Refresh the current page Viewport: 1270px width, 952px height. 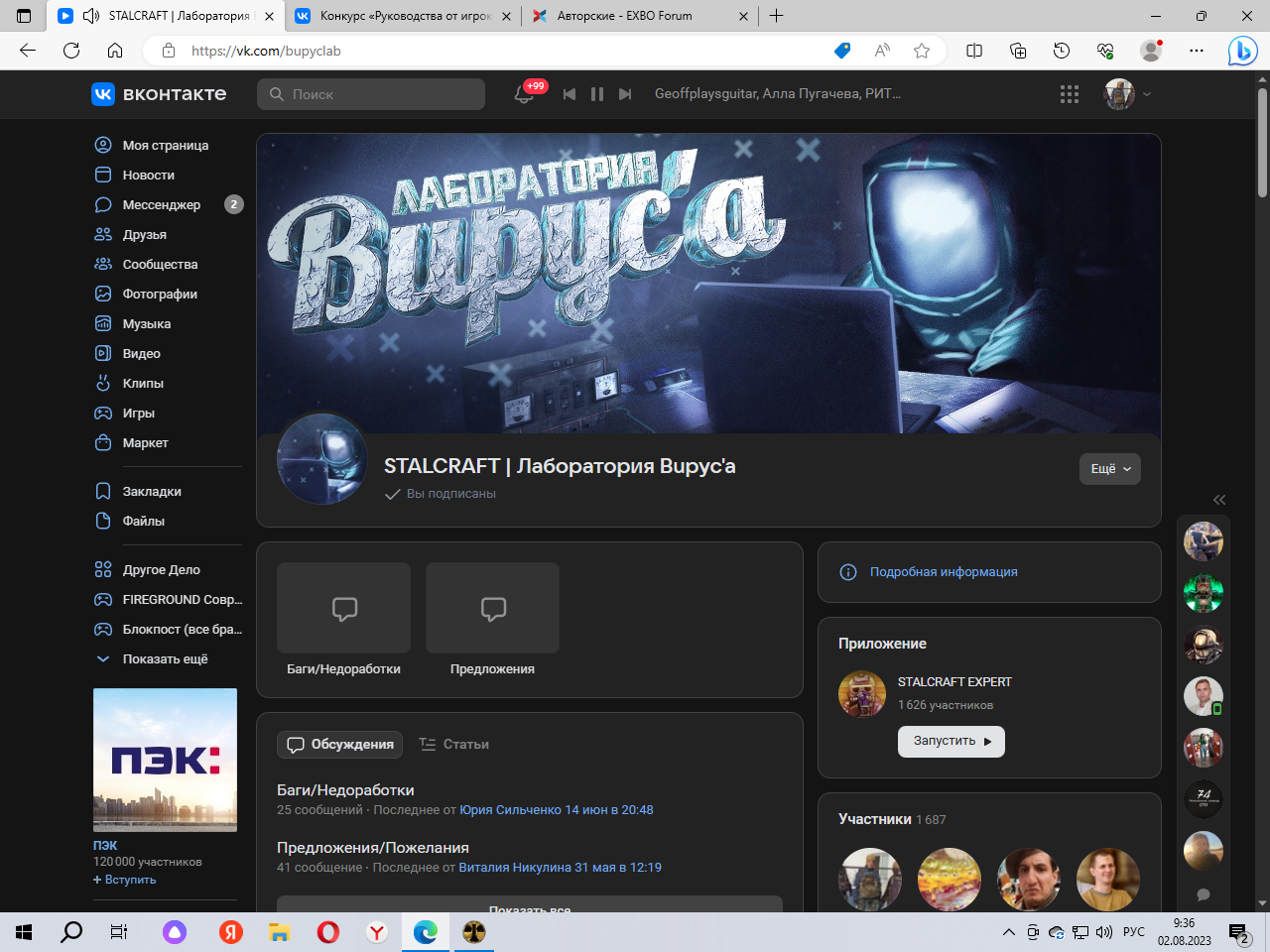click(x=71, y=51)
